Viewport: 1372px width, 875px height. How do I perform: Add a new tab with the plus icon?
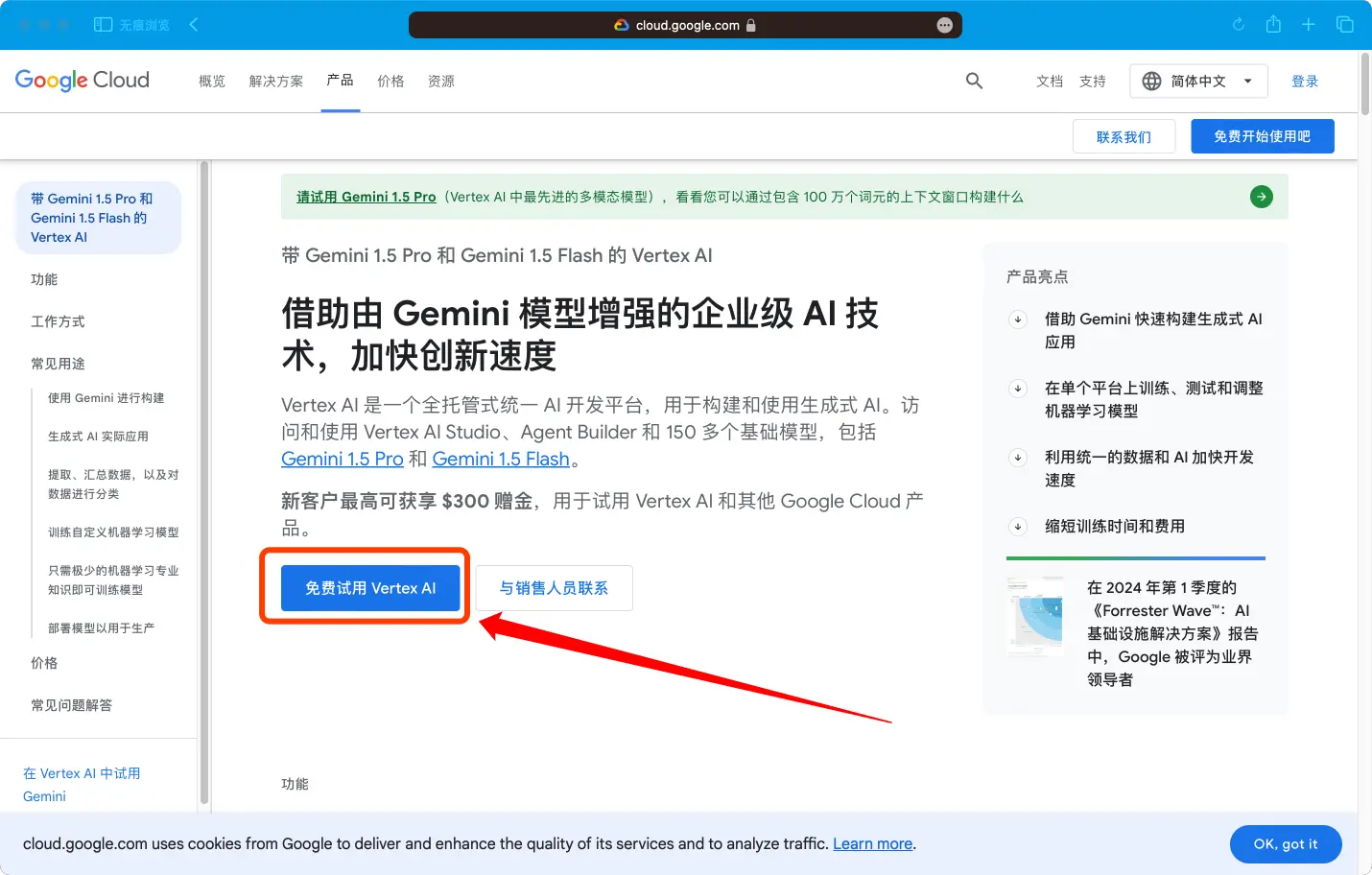click(x=1309, y=25)
